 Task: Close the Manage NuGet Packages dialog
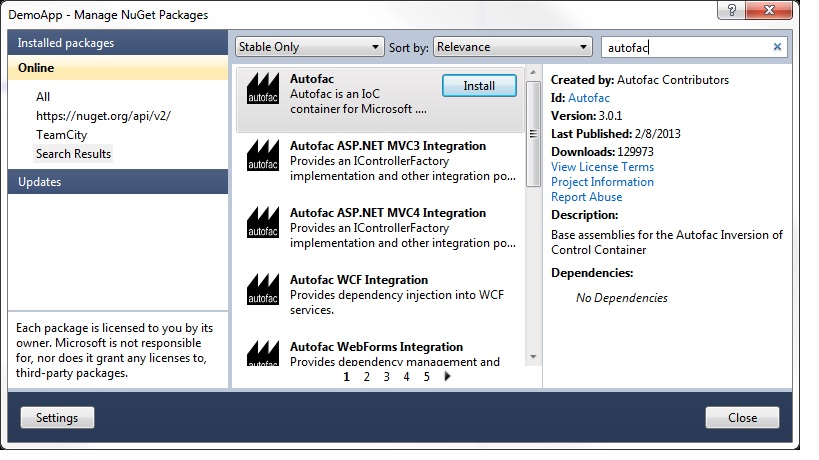[742, 418]
